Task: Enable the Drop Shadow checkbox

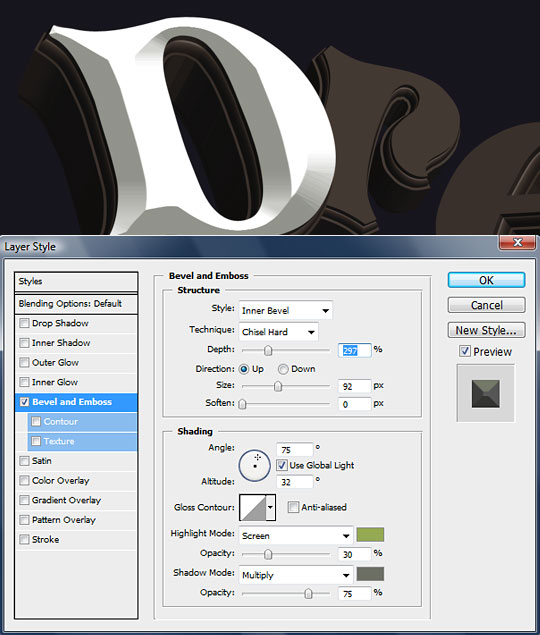Action: click(24, 323)
